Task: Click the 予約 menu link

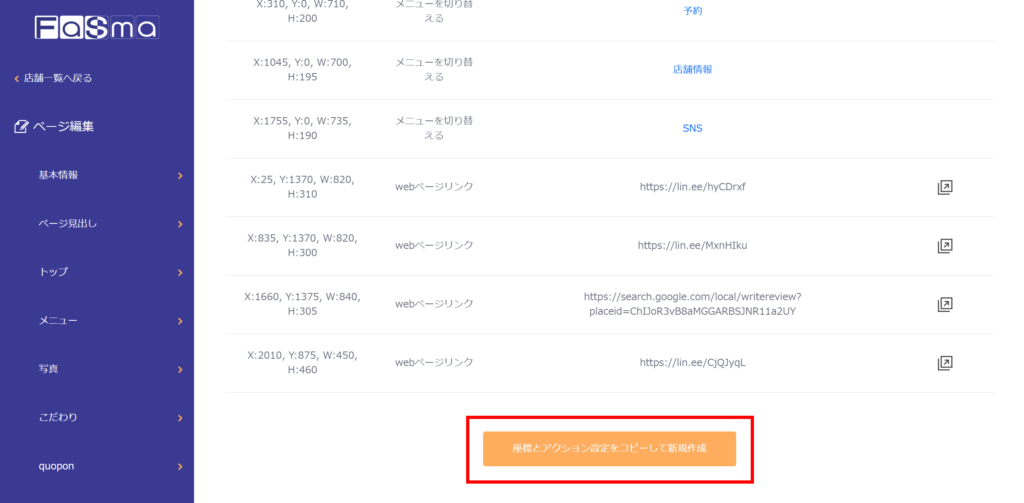Action: tap(692, 12)
